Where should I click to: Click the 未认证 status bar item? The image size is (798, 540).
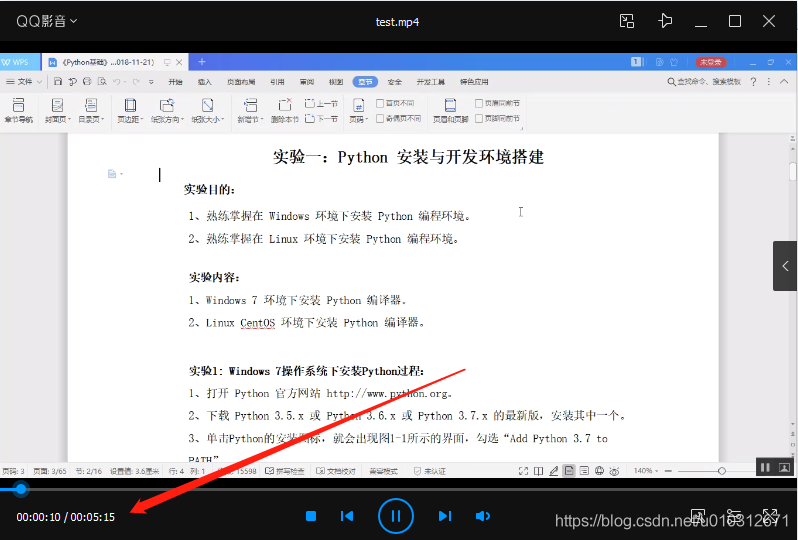pyautogui.click(x=430, y=471)
